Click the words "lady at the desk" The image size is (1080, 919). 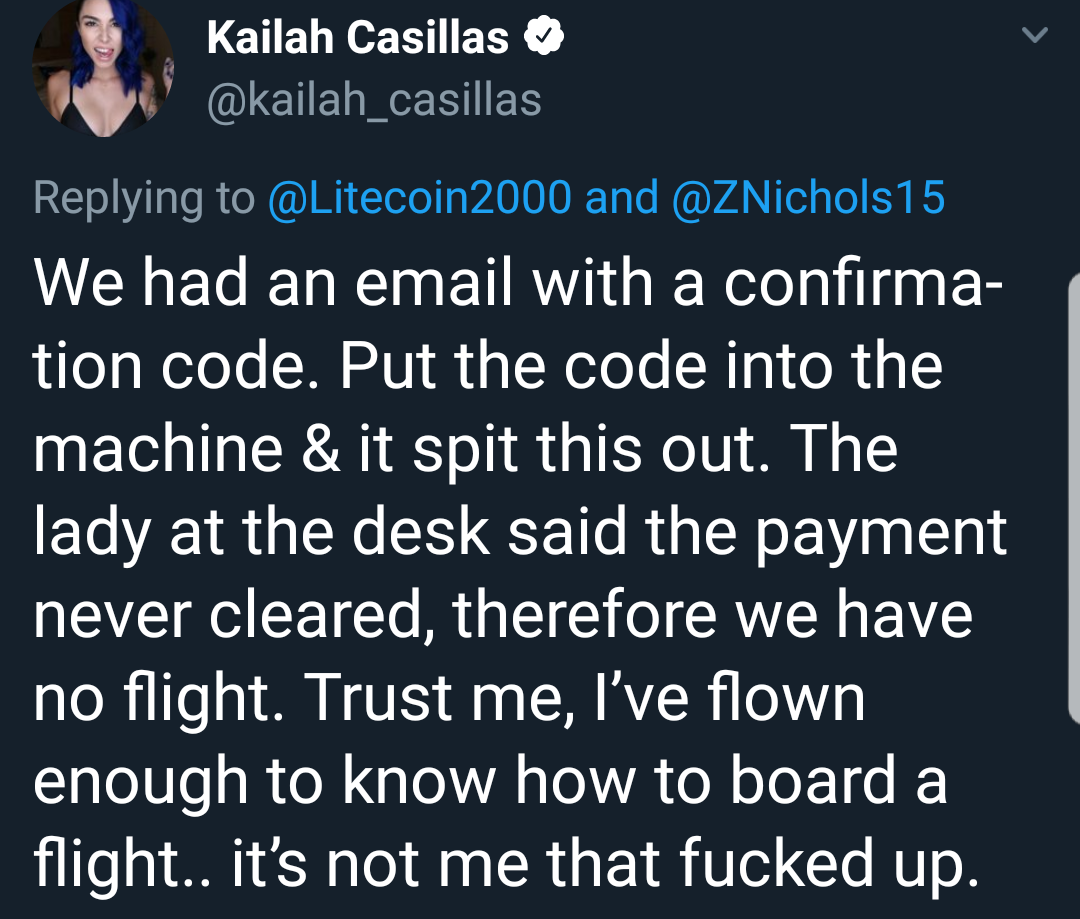click(x=262, y=532)
